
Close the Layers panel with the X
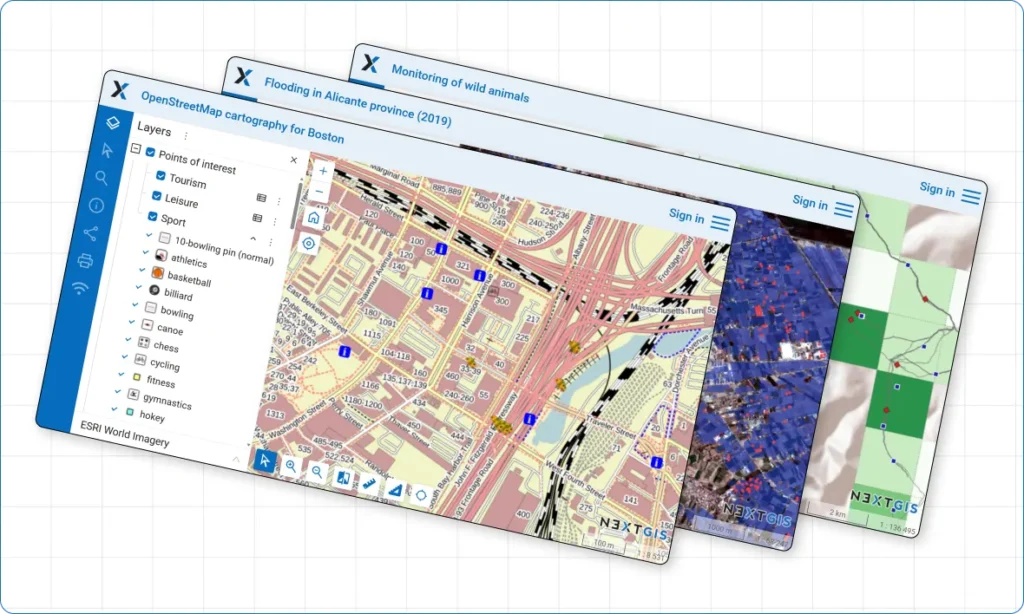click(x=293, y=160)
